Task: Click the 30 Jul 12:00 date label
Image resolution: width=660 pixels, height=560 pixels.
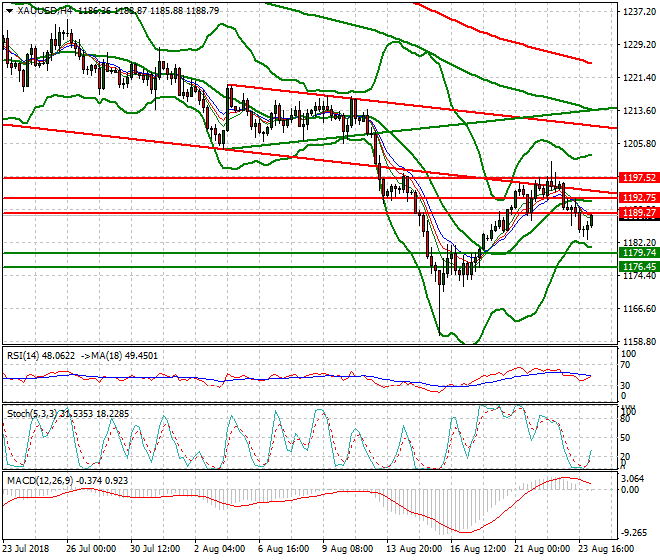Action: (155, 549)
